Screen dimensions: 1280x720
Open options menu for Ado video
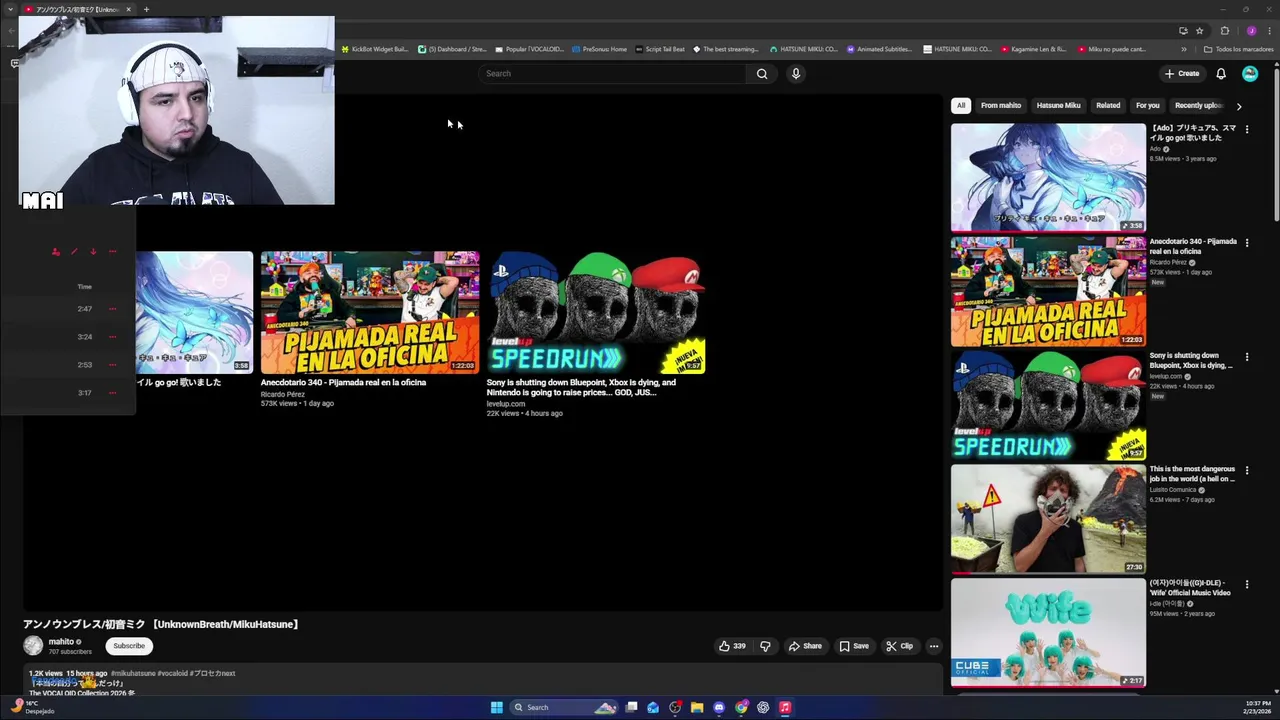click(1247, 130)
